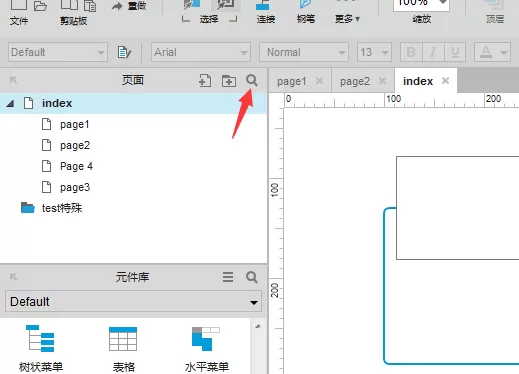519x374 pixels.
Task: Switch to the page1 tab
Action: point(292,81)
